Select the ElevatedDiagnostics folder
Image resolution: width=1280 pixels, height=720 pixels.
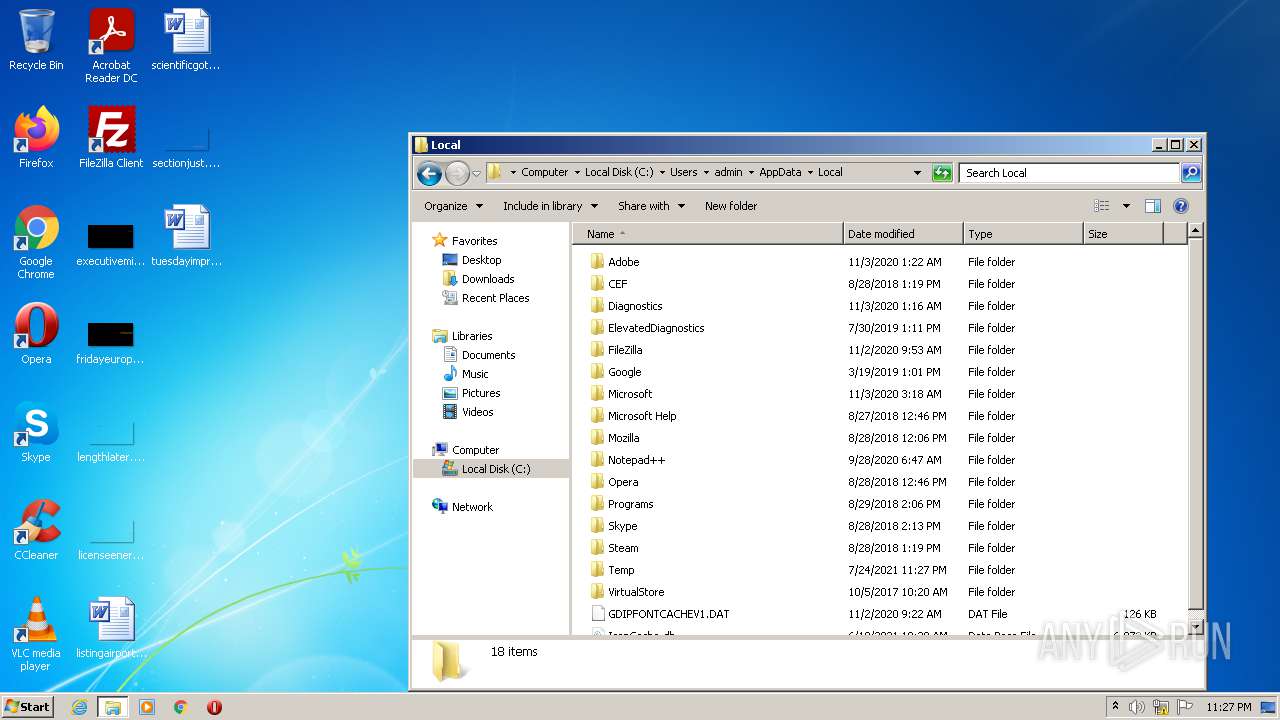[x=647, y=328]
